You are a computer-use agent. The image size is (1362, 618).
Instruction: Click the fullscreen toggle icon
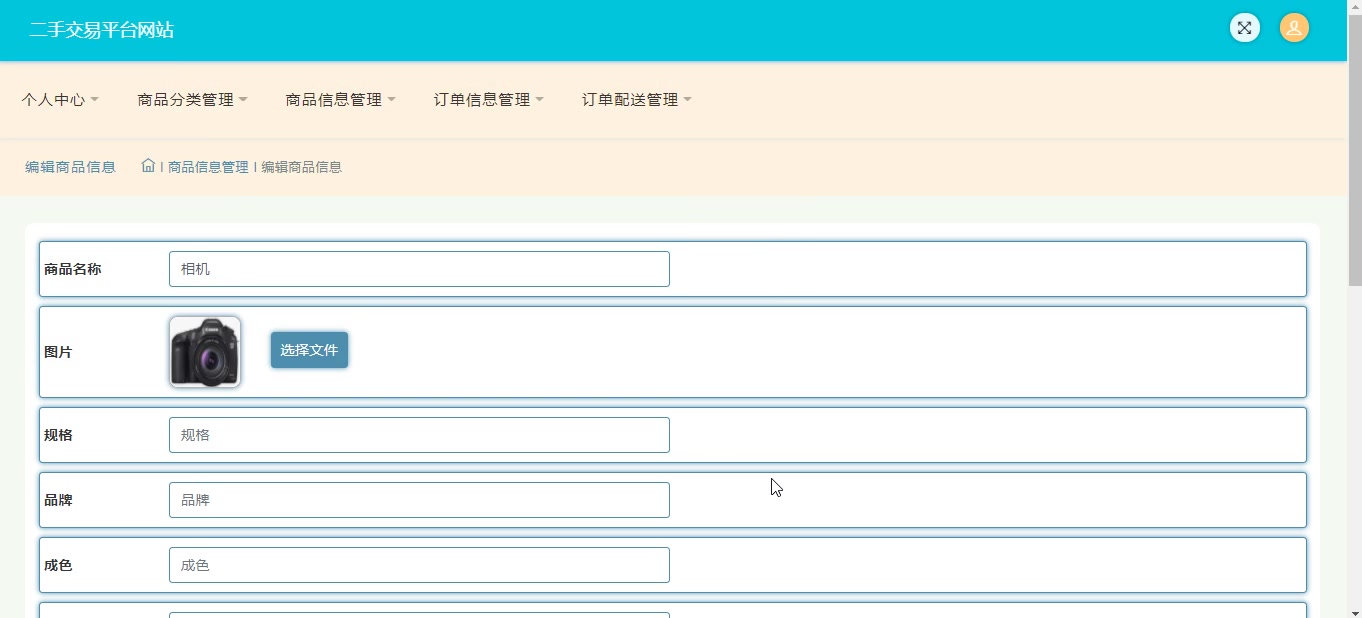point(1244,28)
